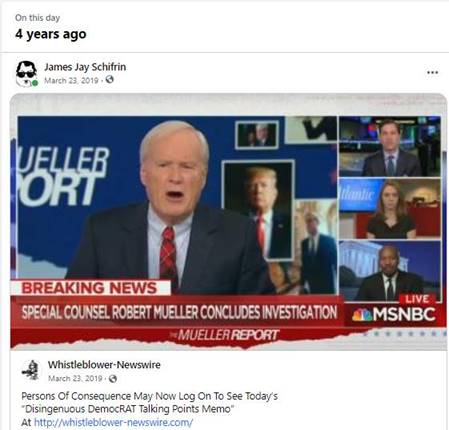Click the globe icon beside Whistleblower-Newswire's date
This screenshot has height=430, width=449.
click(x=113, y=379)
